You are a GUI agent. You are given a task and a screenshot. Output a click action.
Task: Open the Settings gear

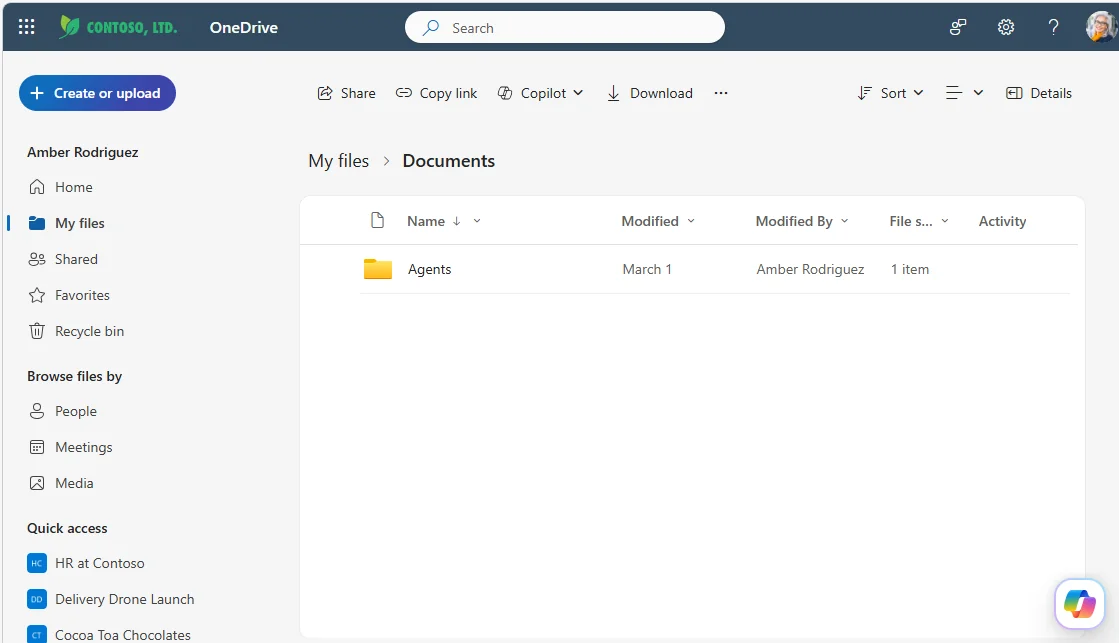[1006, 27]
